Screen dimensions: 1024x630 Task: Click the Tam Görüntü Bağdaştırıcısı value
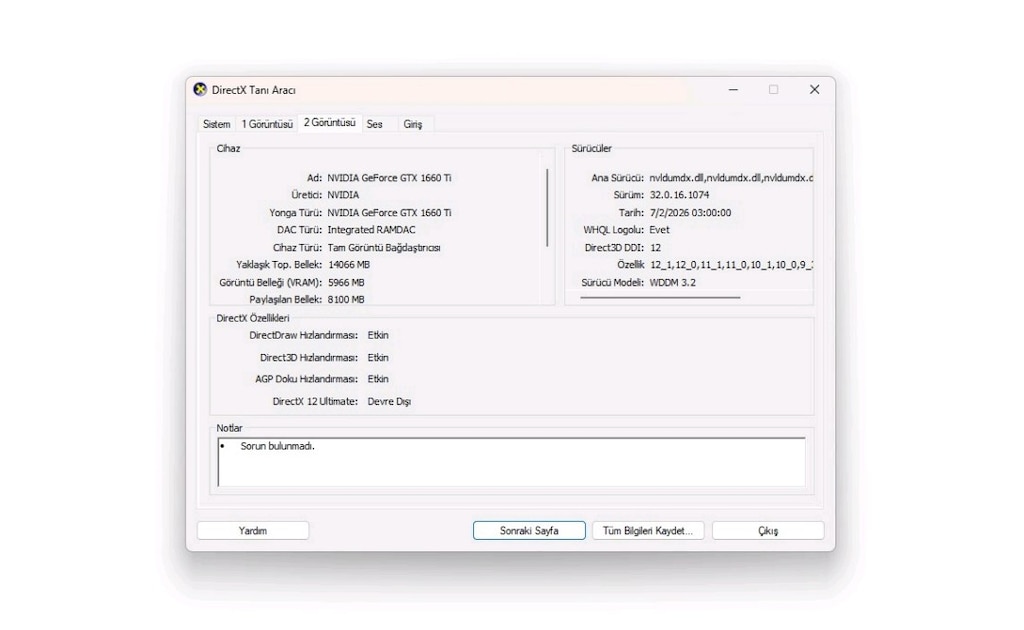[x=384, y=247]
